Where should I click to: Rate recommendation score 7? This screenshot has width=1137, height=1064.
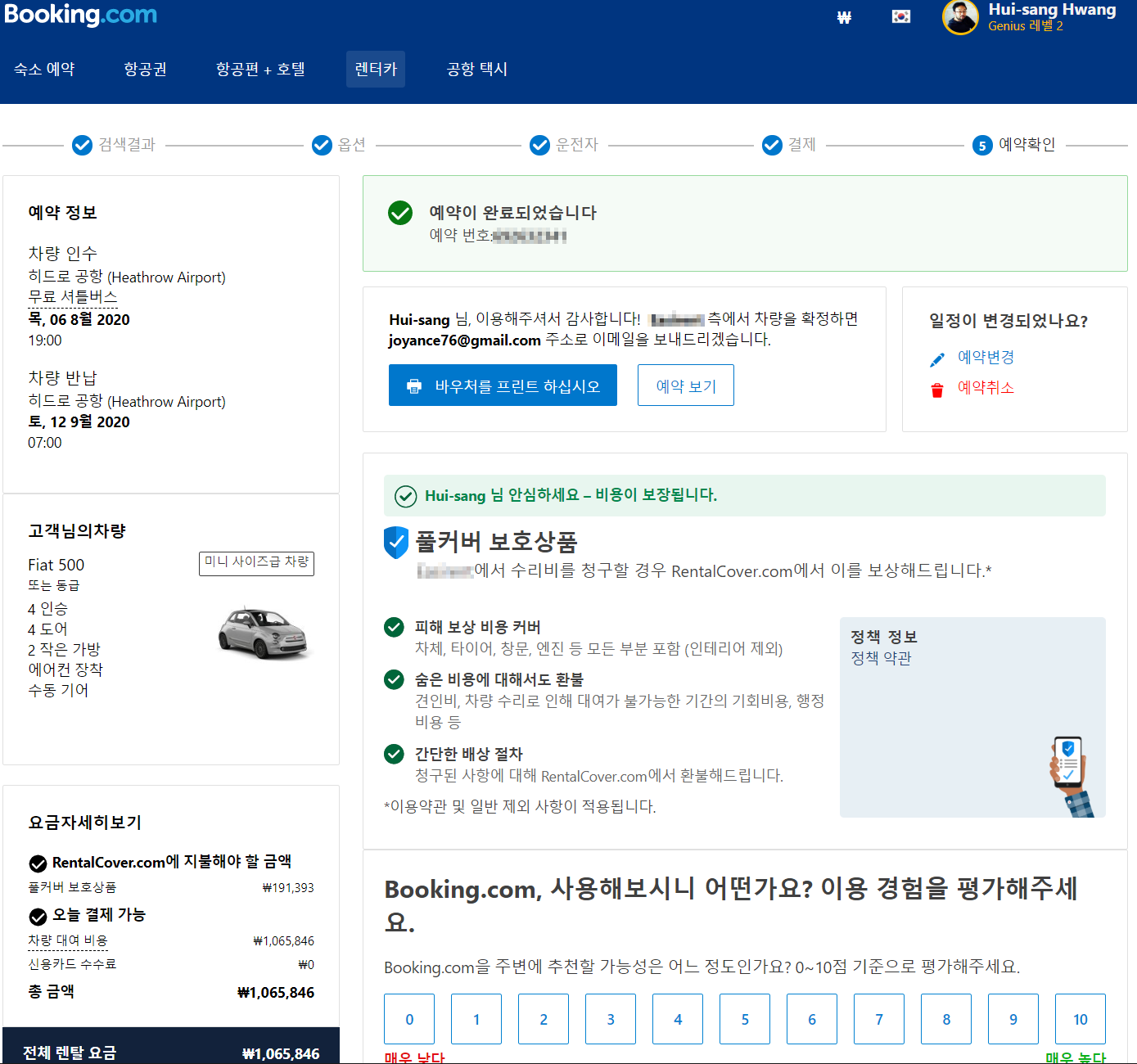(879, 1019)
